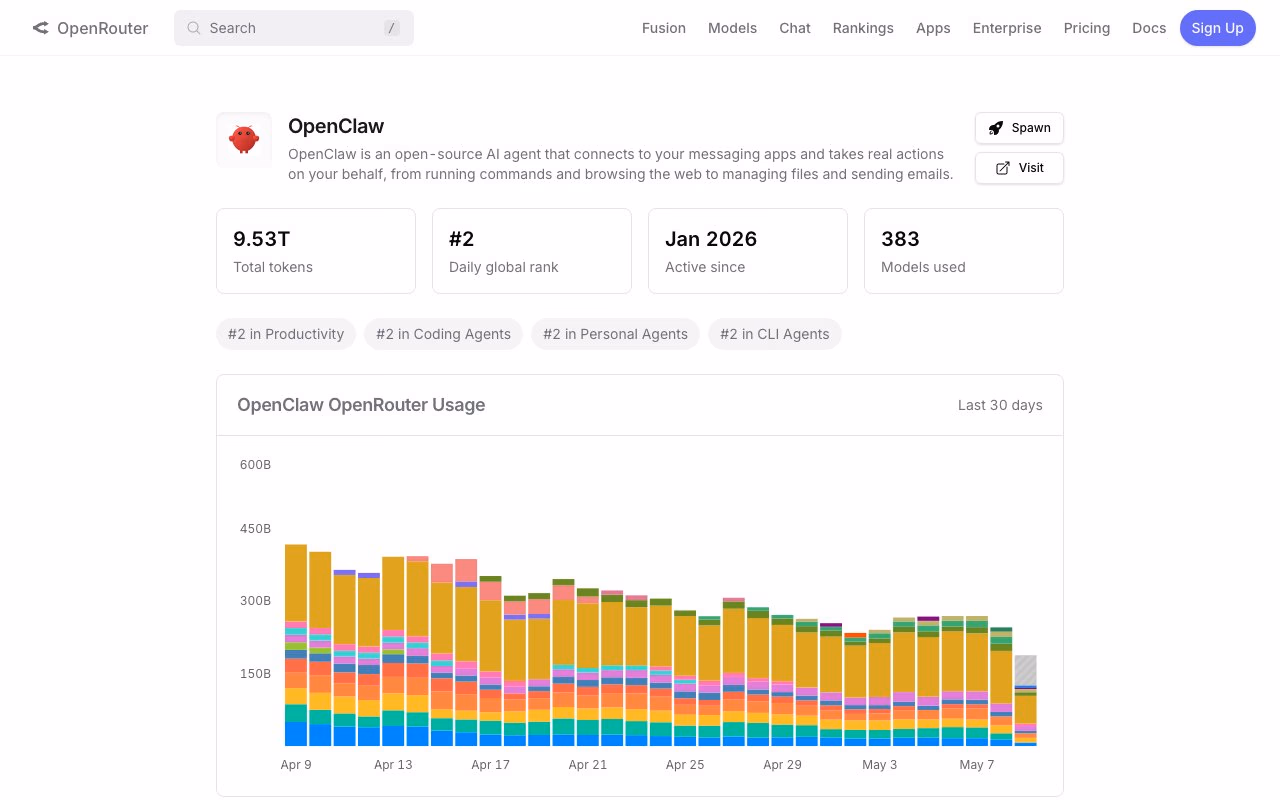Click the Jan 2026 Active since card
This screenshot has width=1280, height=800.
(748, 251)
